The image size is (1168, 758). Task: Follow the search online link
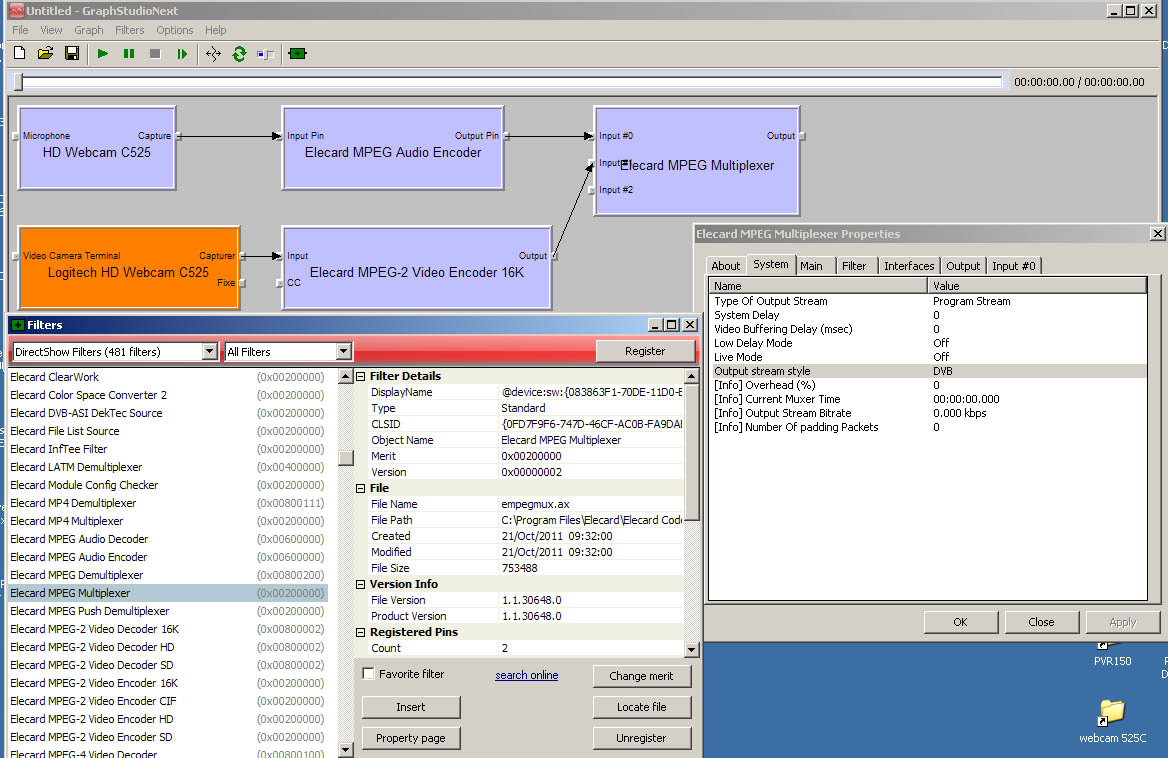527,675
